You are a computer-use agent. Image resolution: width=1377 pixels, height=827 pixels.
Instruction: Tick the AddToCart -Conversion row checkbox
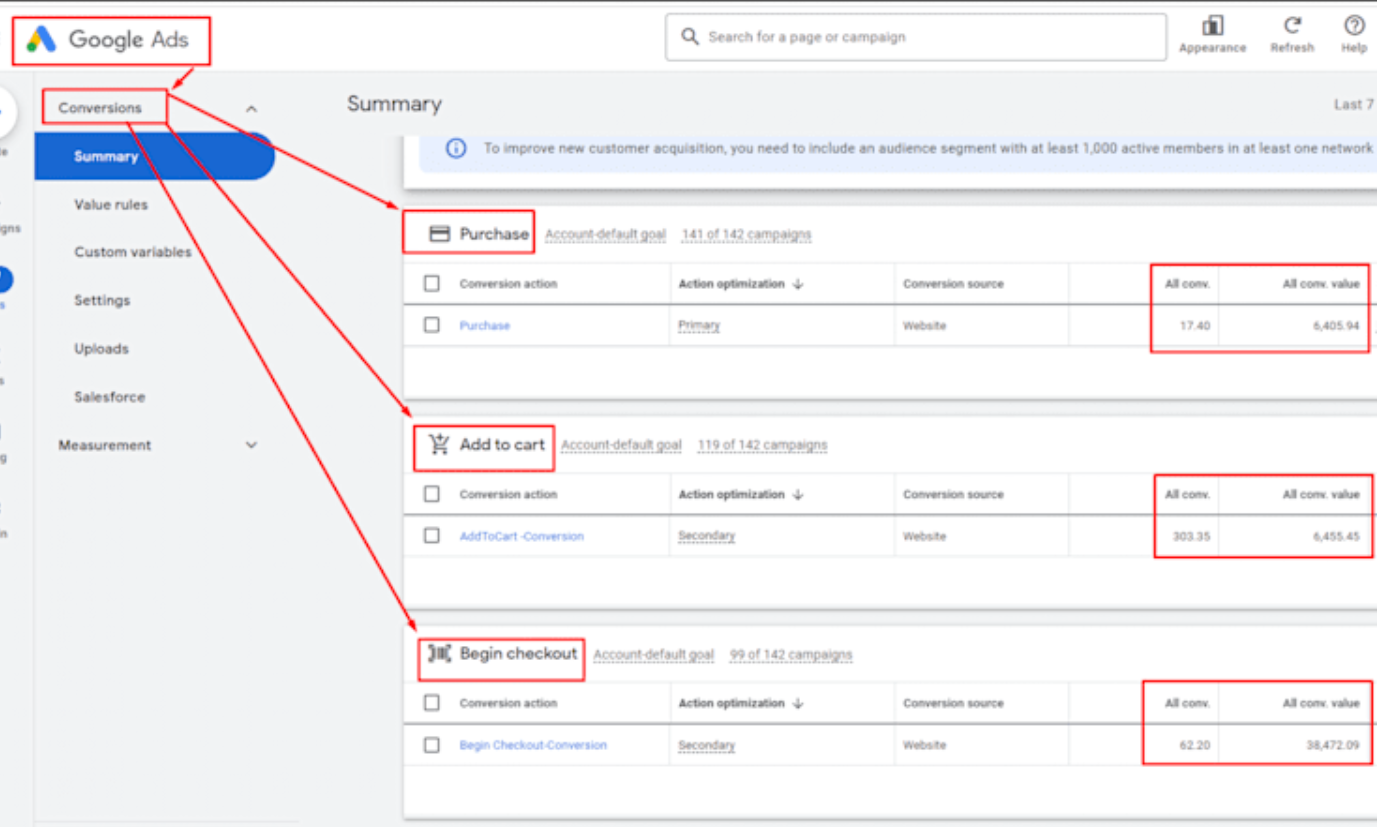coord(432,536)
